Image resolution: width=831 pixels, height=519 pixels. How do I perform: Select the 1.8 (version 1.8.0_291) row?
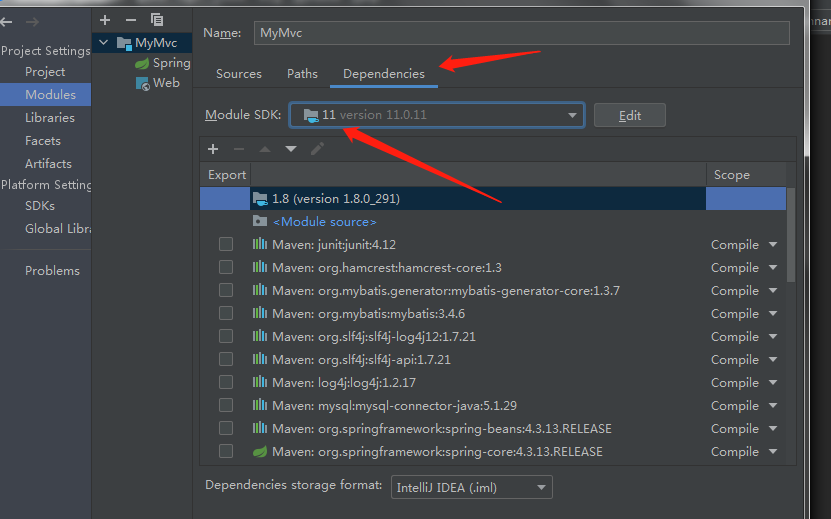click(493, 198)
